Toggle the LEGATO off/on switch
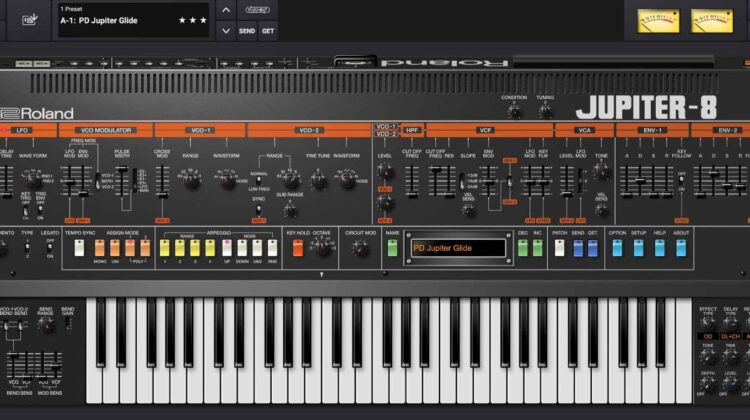 point(49,247)
